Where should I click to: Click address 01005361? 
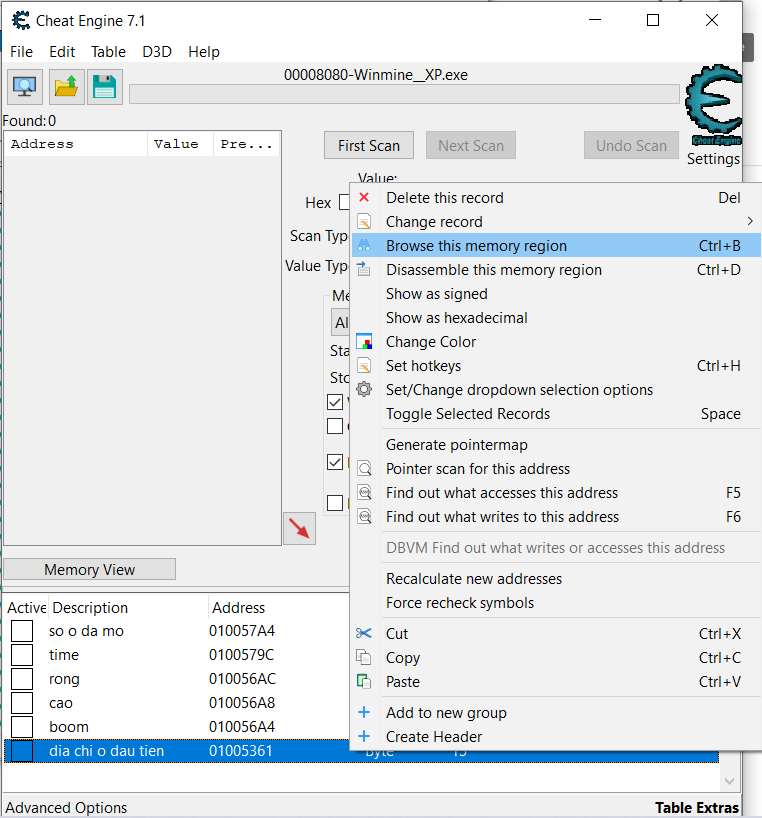(240, 751)
